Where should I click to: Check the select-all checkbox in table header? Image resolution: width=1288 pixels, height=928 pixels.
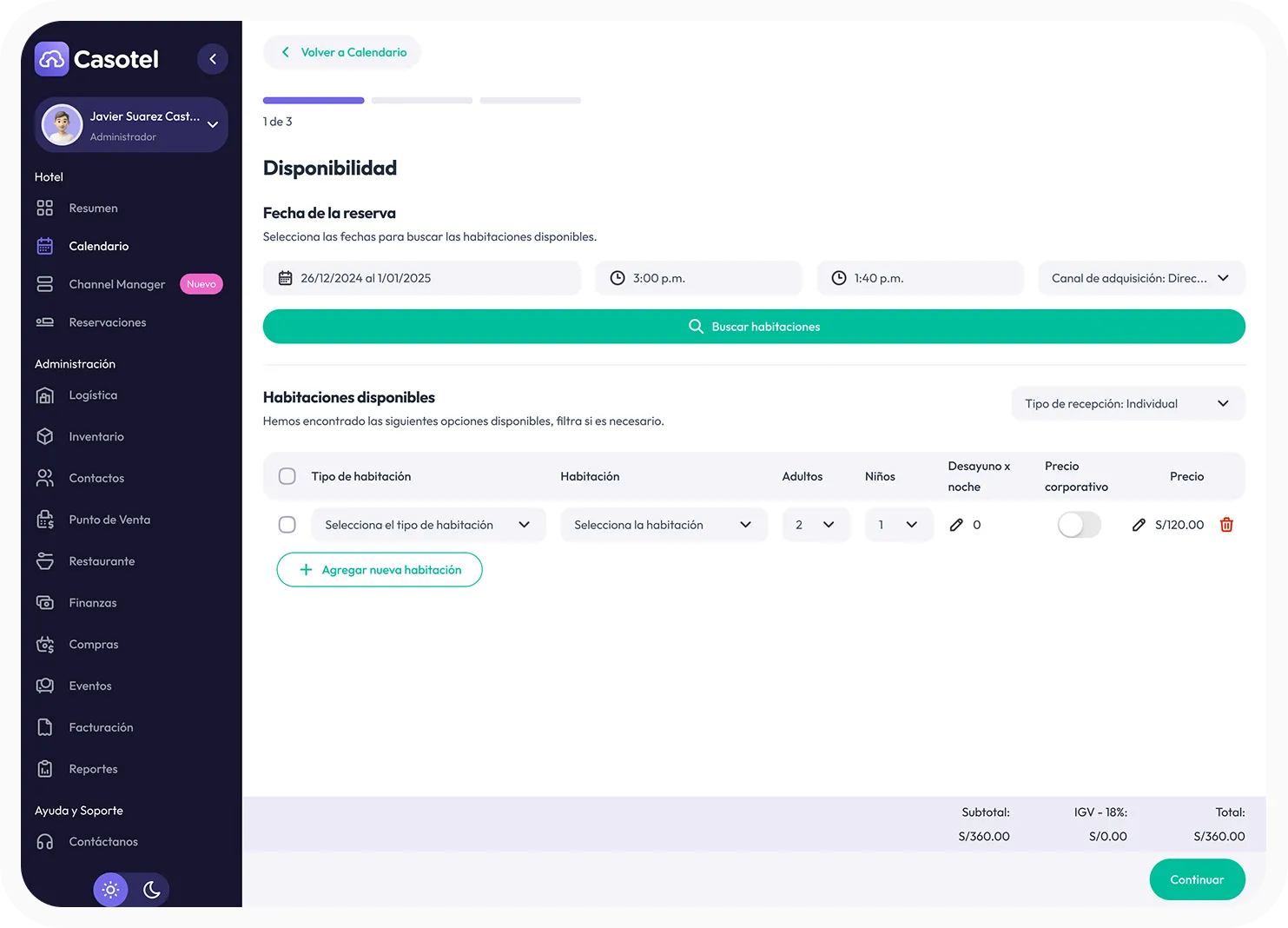click(x=287, y=476)
